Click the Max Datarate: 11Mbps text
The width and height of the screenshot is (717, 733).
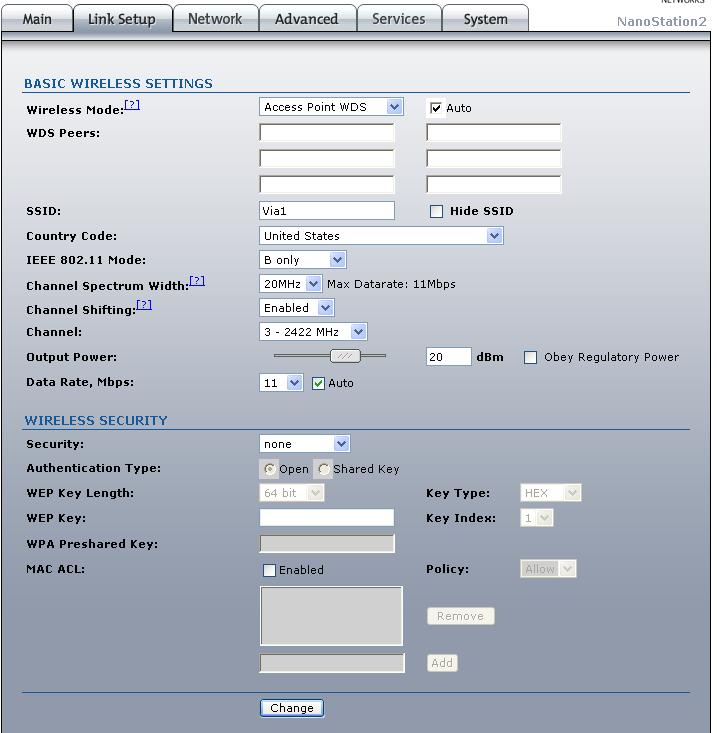[391, 284]
